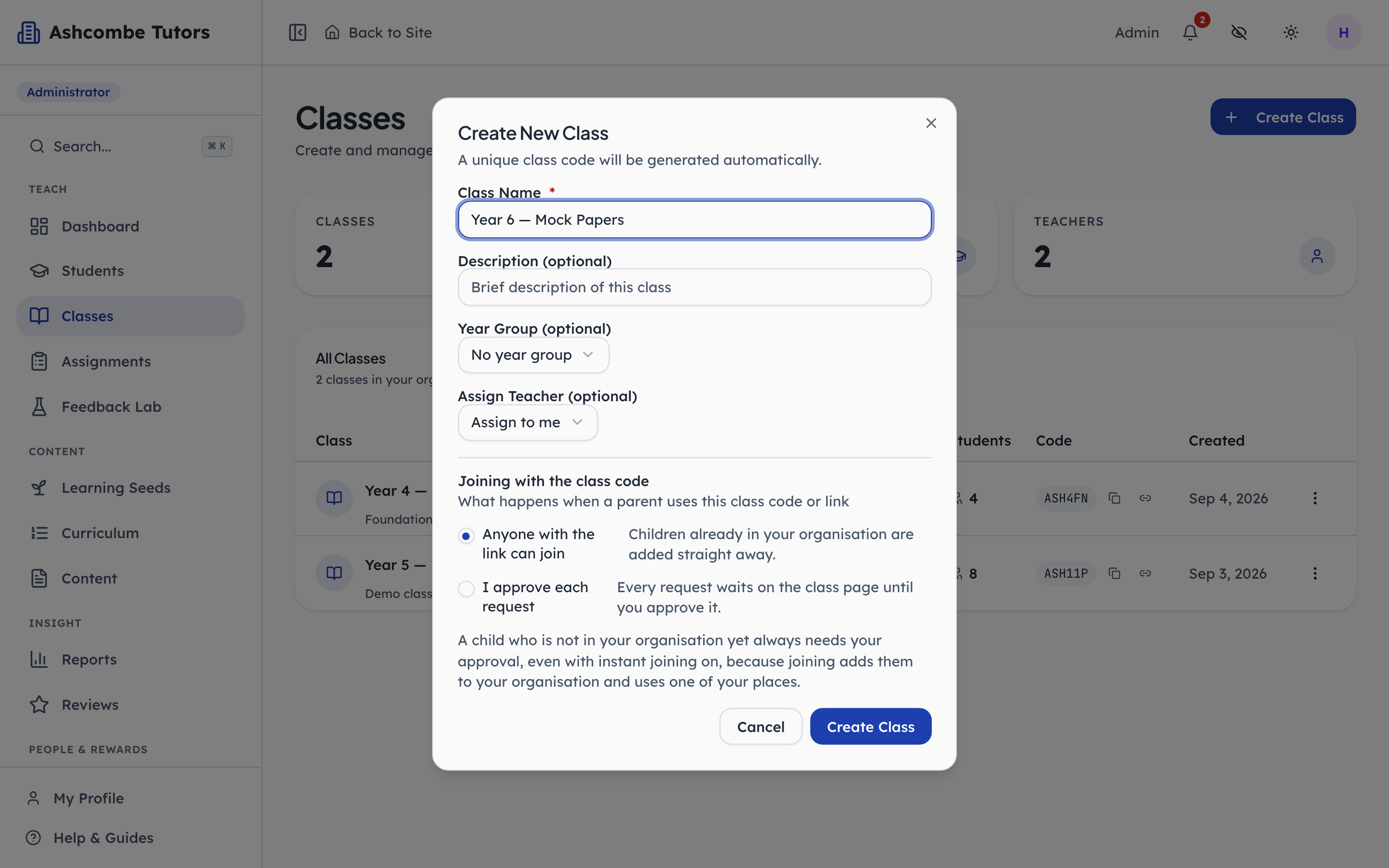Close the Create New Class dialog
Screen dimensions: 1389x868
[931, 123]
